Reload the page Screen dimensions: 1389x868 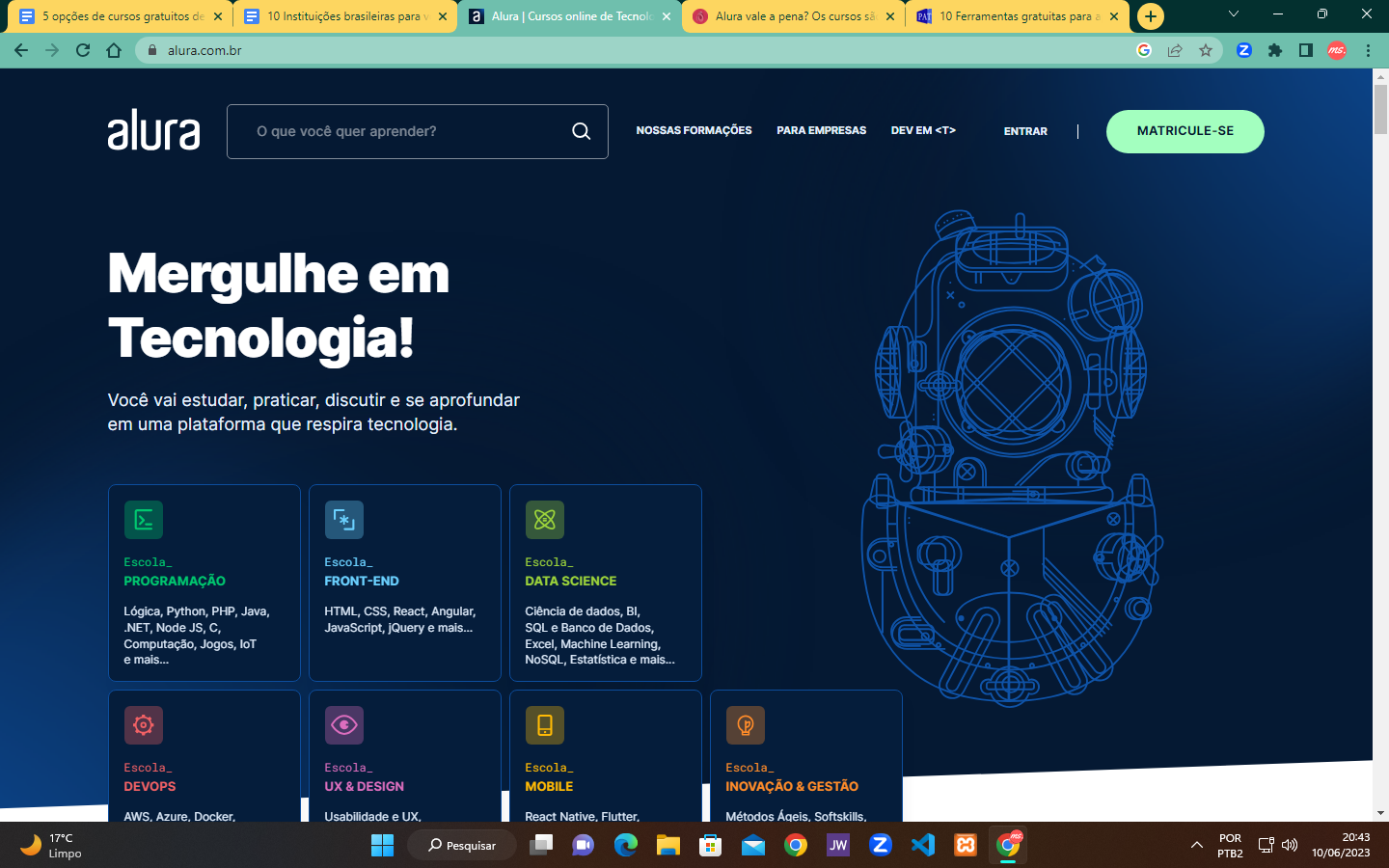83,50
